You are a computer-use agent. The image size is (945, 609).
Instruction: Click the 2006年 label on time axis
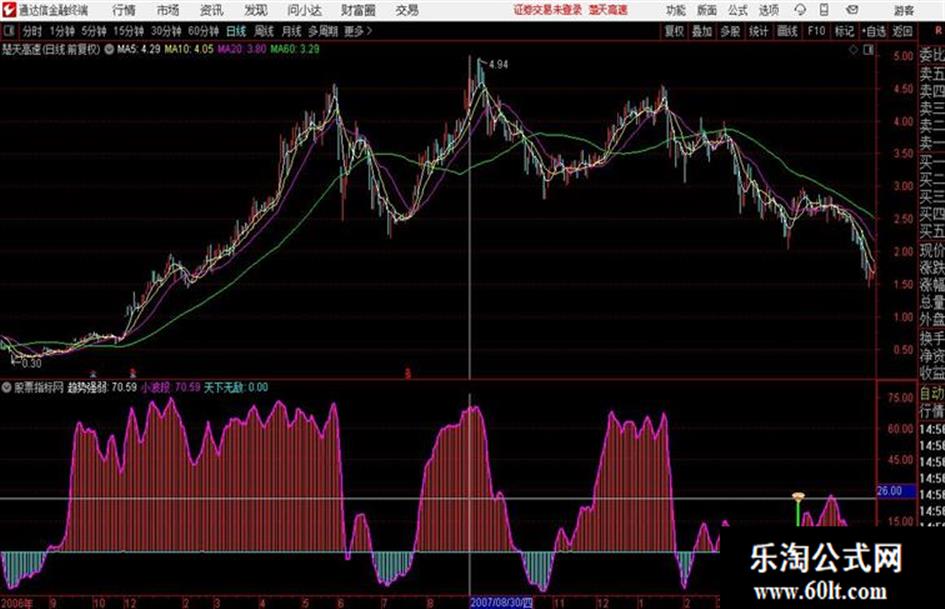pyautogui.click(x=17, y=602)
